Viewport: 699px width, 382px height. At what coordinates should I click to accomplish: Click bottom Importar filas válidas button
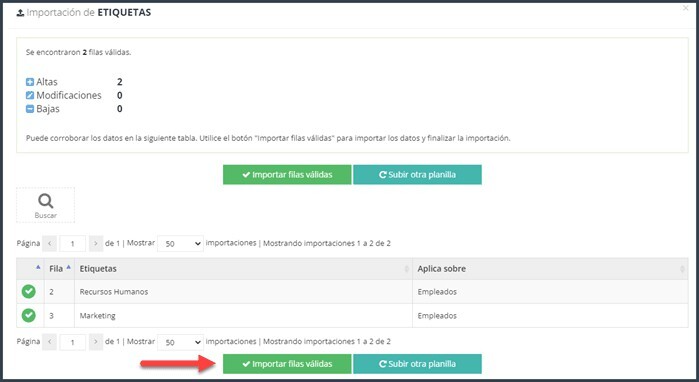pos(287,364)
